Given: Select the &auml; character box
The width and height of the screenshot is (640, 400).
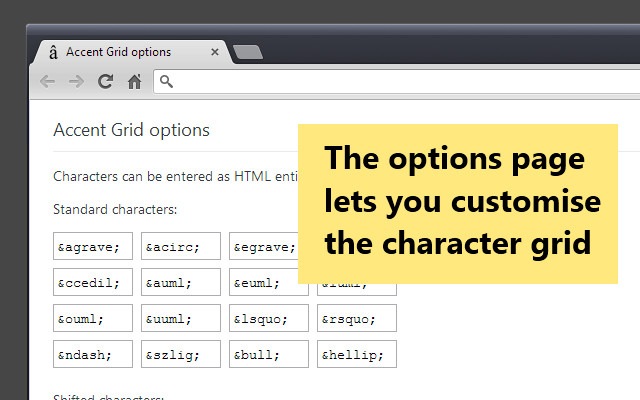Looking at the screenshot, I should click(x=181, y=283).
